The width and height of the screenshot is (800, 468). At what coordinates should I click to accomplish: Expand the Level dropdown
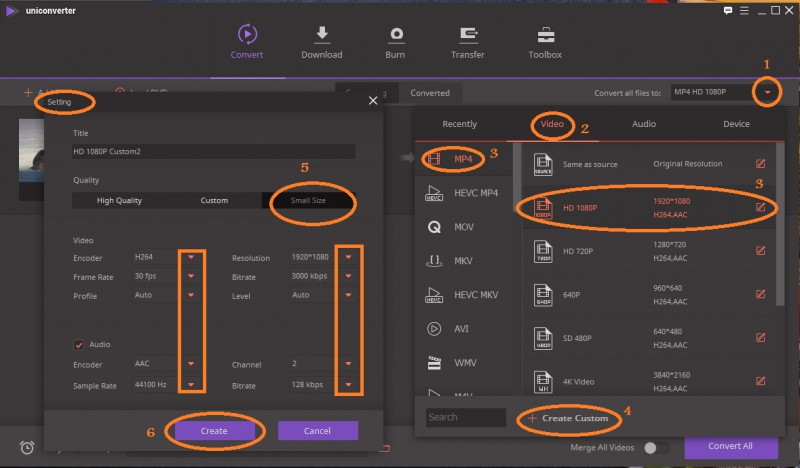[348, 294]
